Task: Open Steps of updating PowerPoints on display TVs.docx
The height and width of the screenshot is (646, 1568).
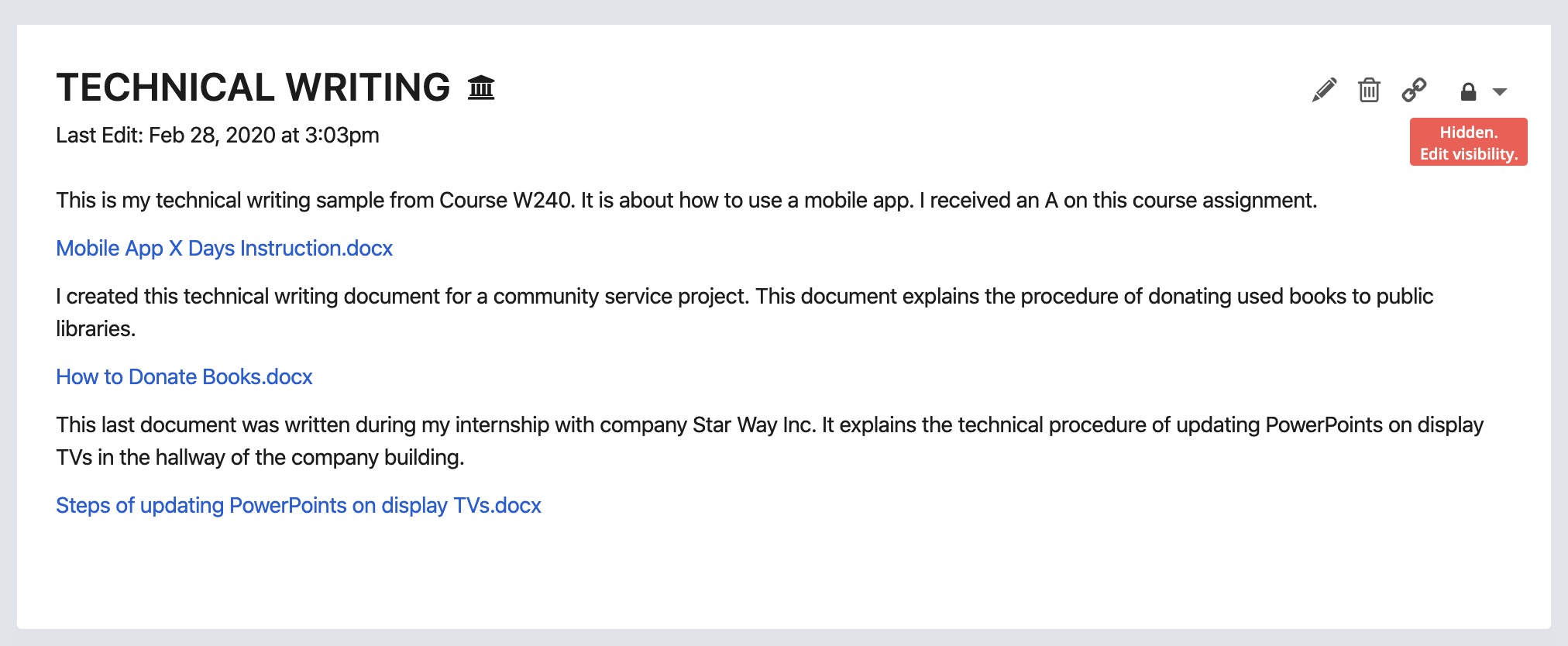Action: click(x=298, y=505)
